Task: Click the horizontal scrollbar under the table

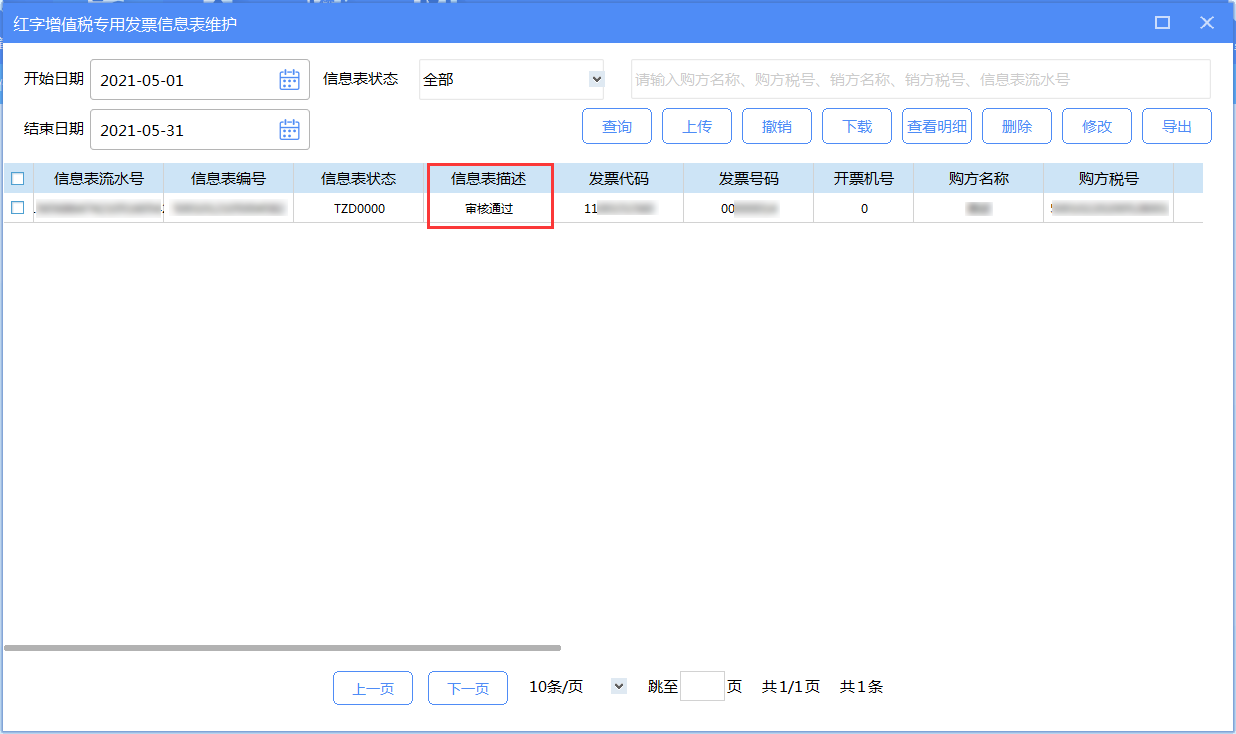Action: 282,648
